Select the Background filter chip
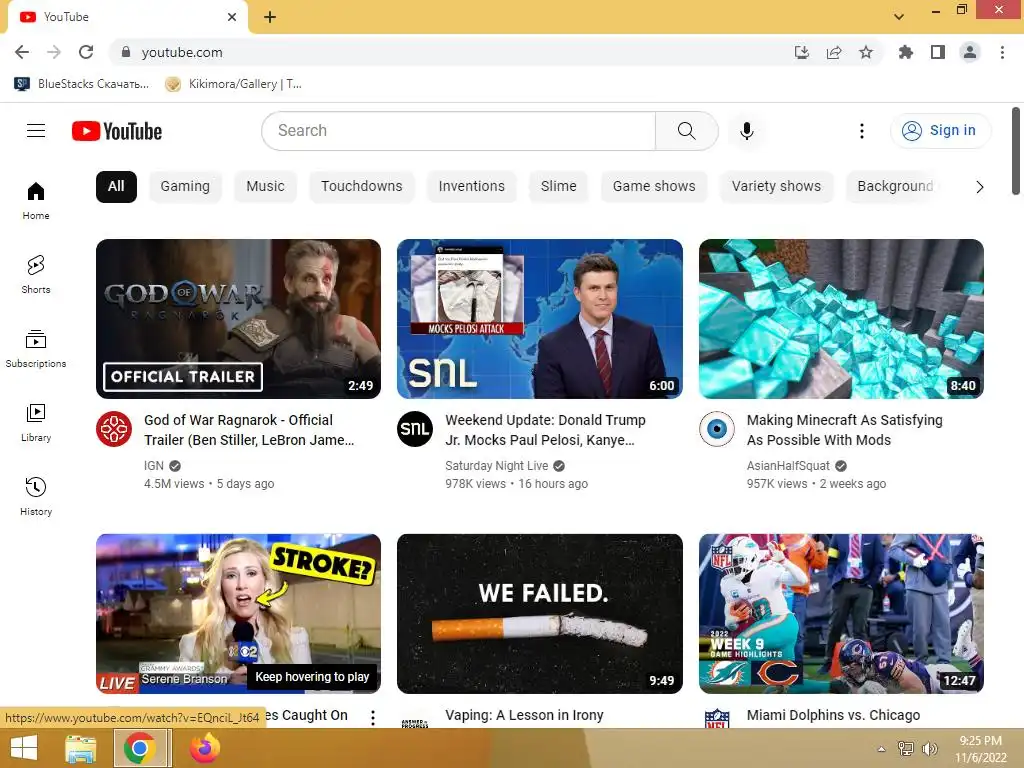This screenshot has height=768, width=1024. click(895, 186)
